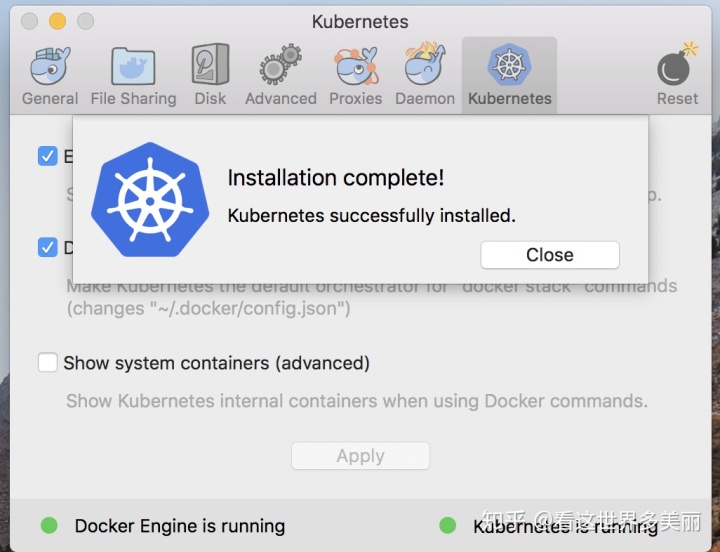Select the Proxies whale tab
This screenshot has width=720, height=552.
point(355,76)
